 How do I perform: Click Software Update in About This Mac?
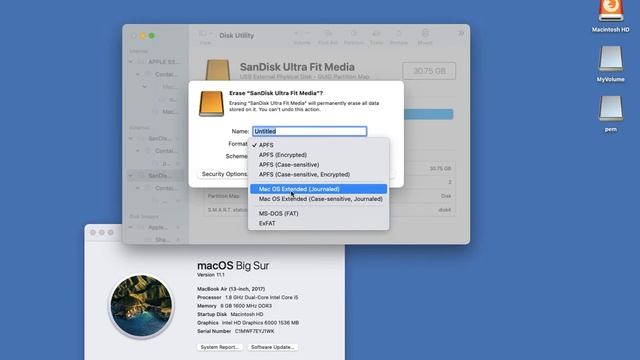(272, 347)
